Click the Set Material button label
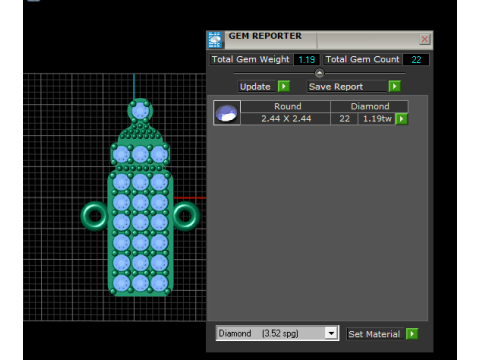480x360 pixels. coord(374,334)
